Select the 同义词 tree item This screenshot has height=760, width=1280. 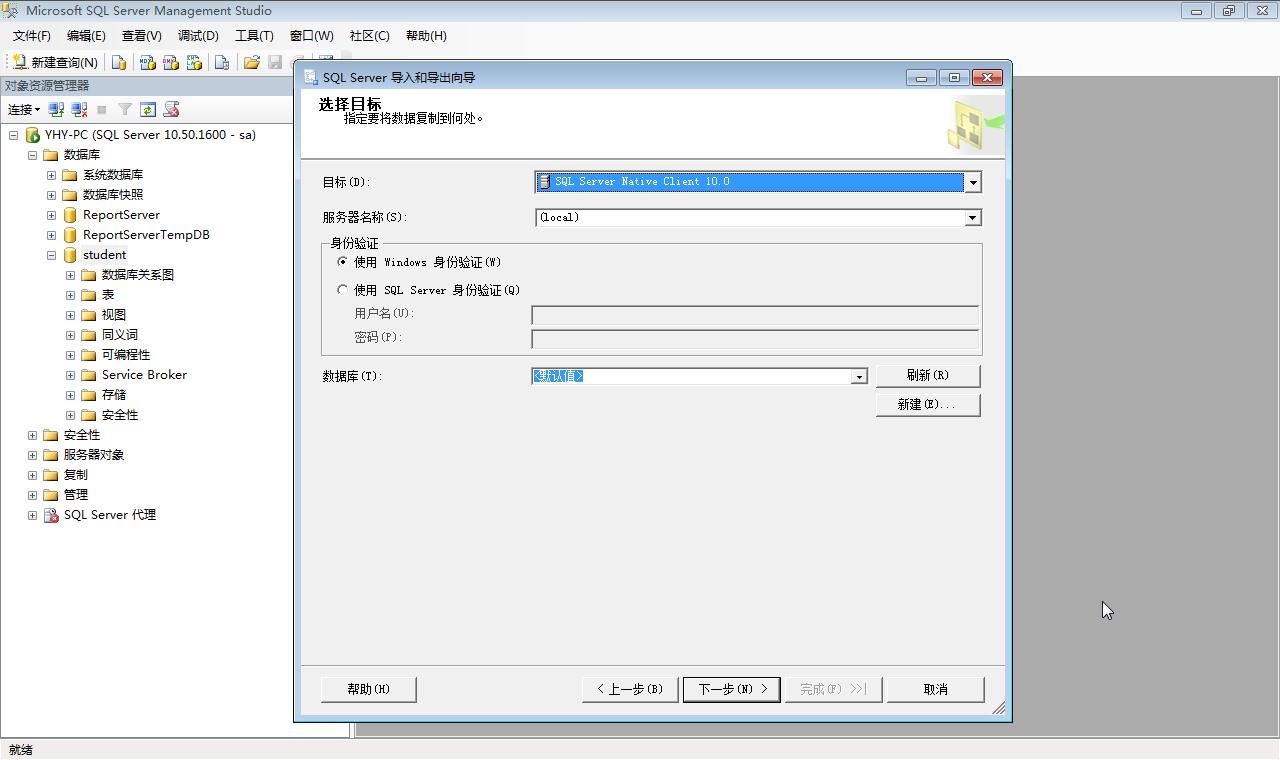(x=120, y=335)
